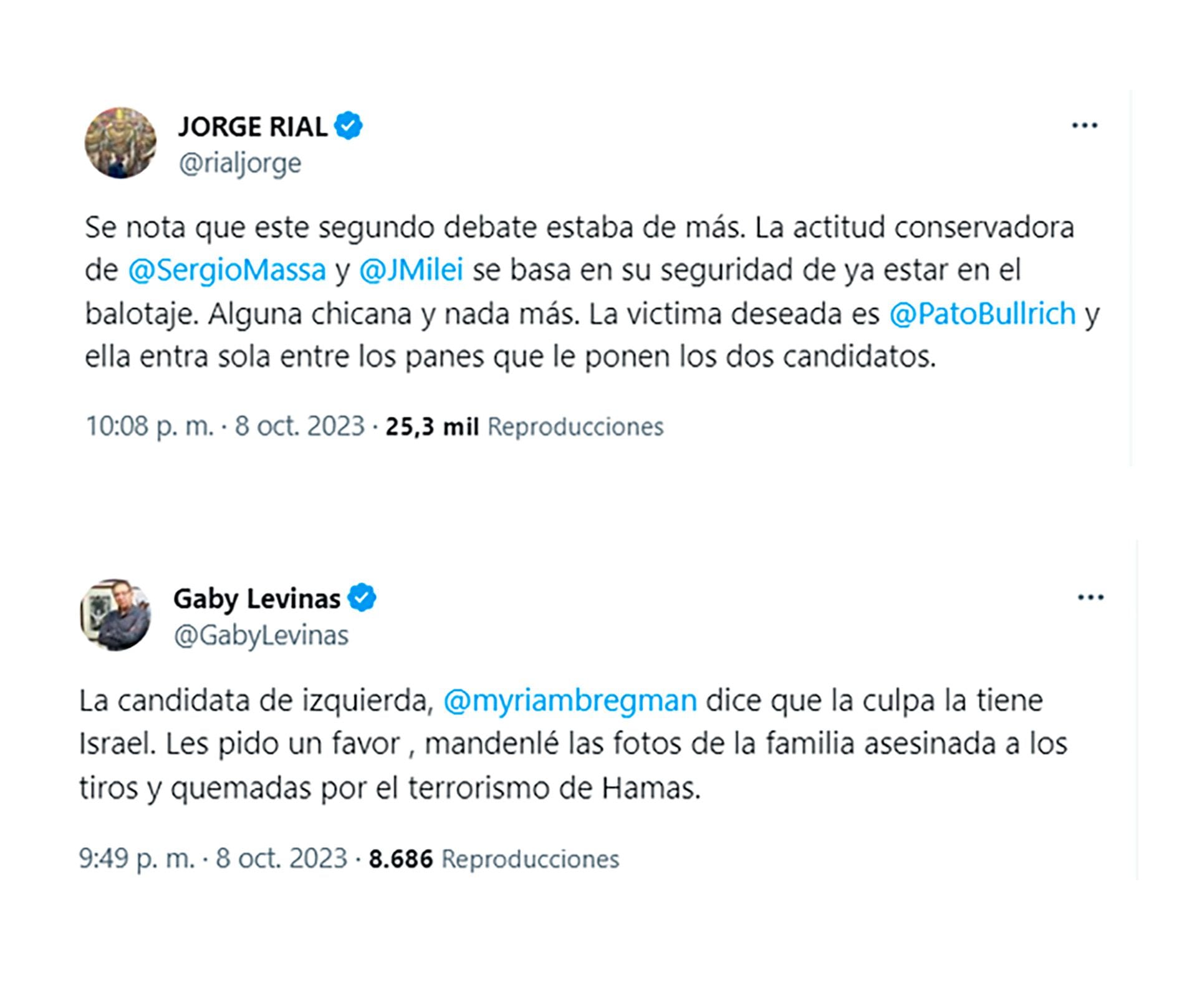The height and width of the screenshot is (1008, 1197).
Task: Open the @myriambregman mention
Action: coord(570,701)
